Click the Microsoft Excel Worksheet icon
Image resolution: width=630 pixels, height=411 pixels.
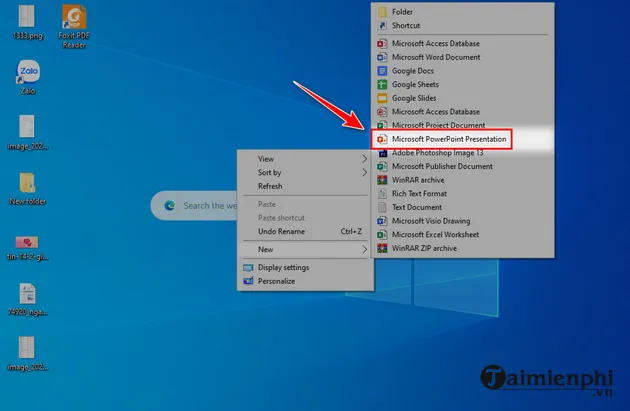[382, 235]
